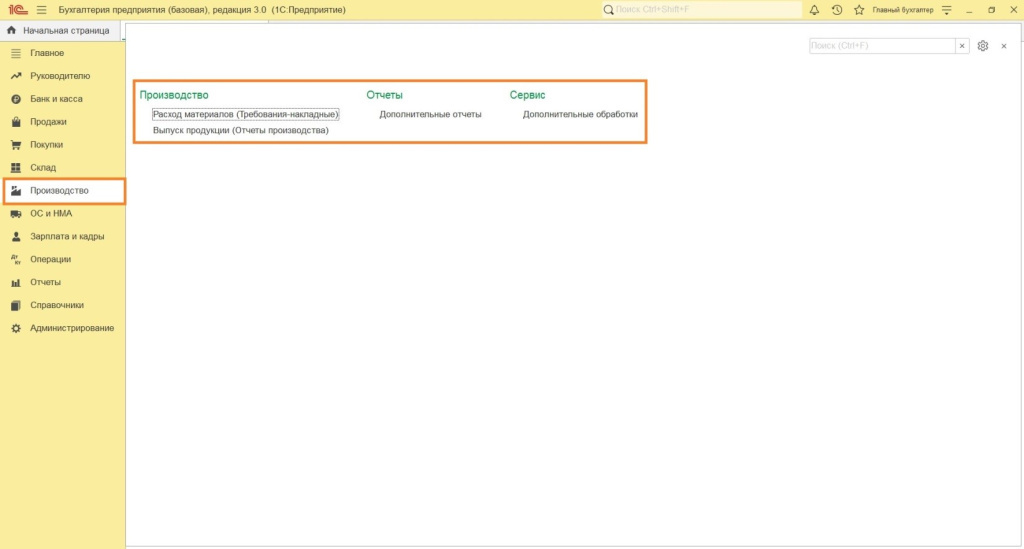Open the history clock icon

point(836,9)
